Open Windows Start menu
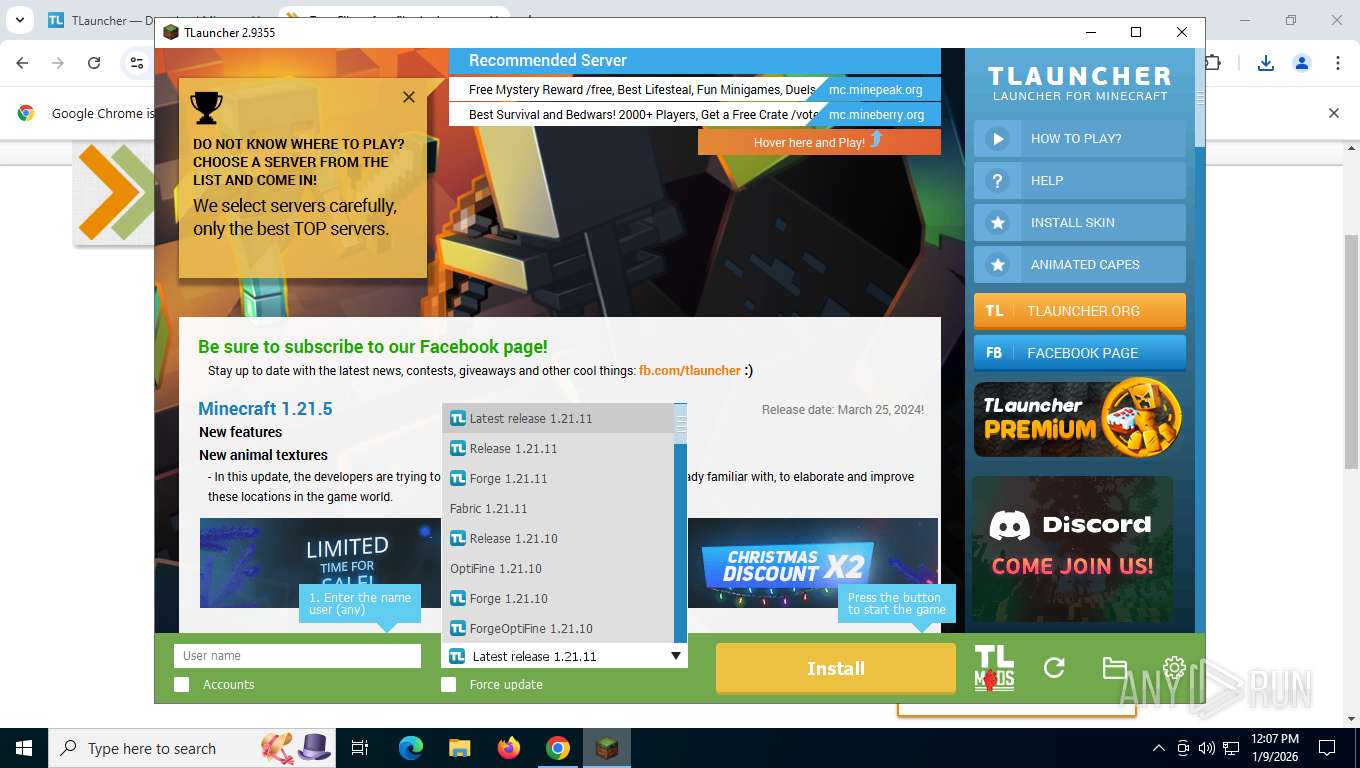Image resolution: width=1360 pixels, height=768 pixels. pos(23,748)
